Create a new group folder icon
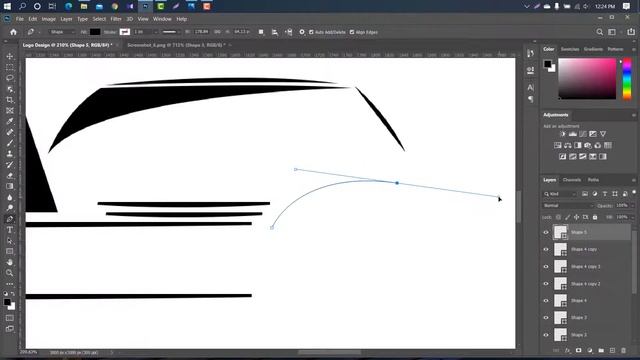The height and width of the screenshot is (360, 640). point(601,350)
